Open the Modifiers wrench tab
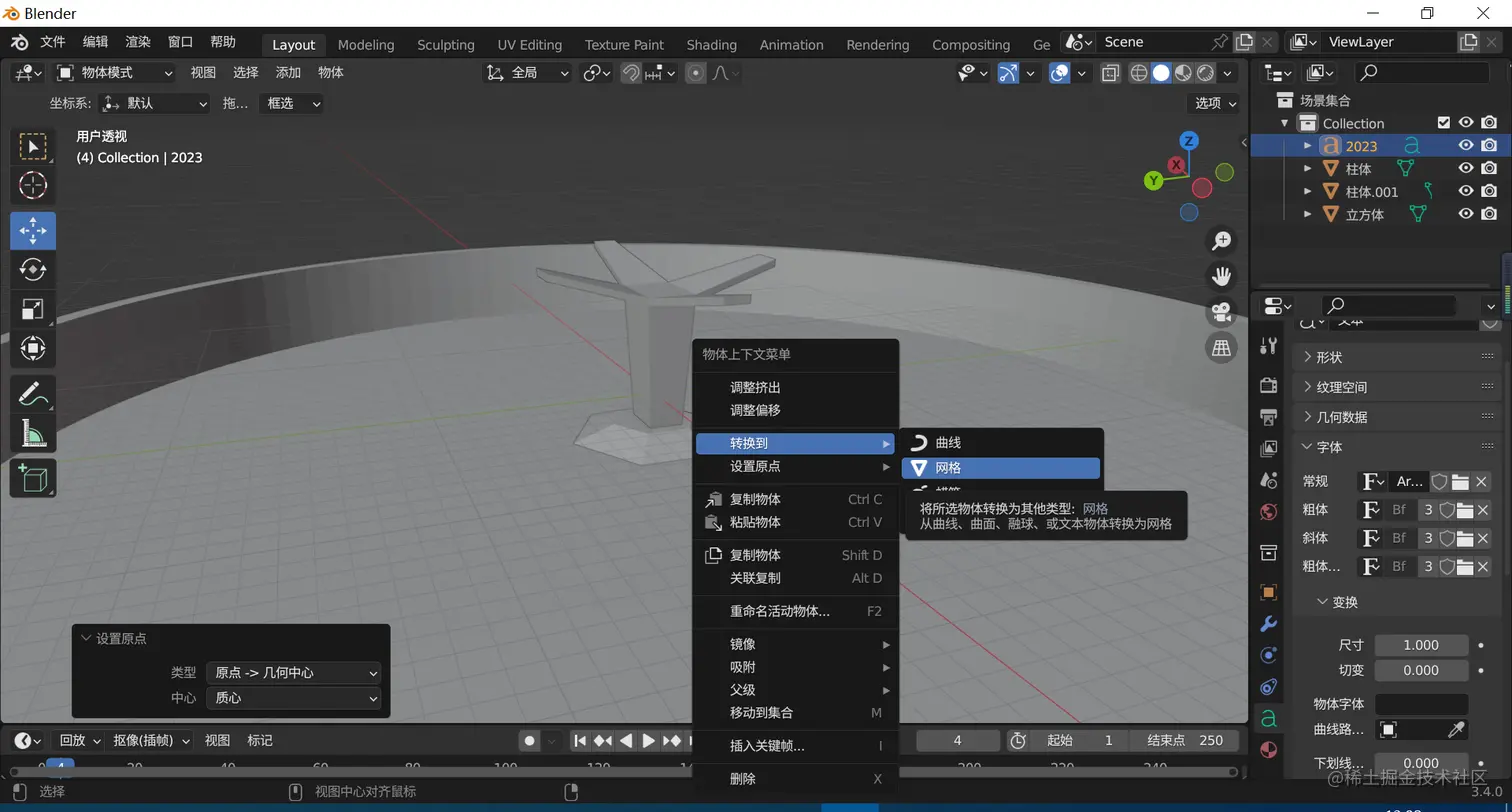This screenshot has width=1512, height=812. pyautogui.click(x=1269, y=624)
